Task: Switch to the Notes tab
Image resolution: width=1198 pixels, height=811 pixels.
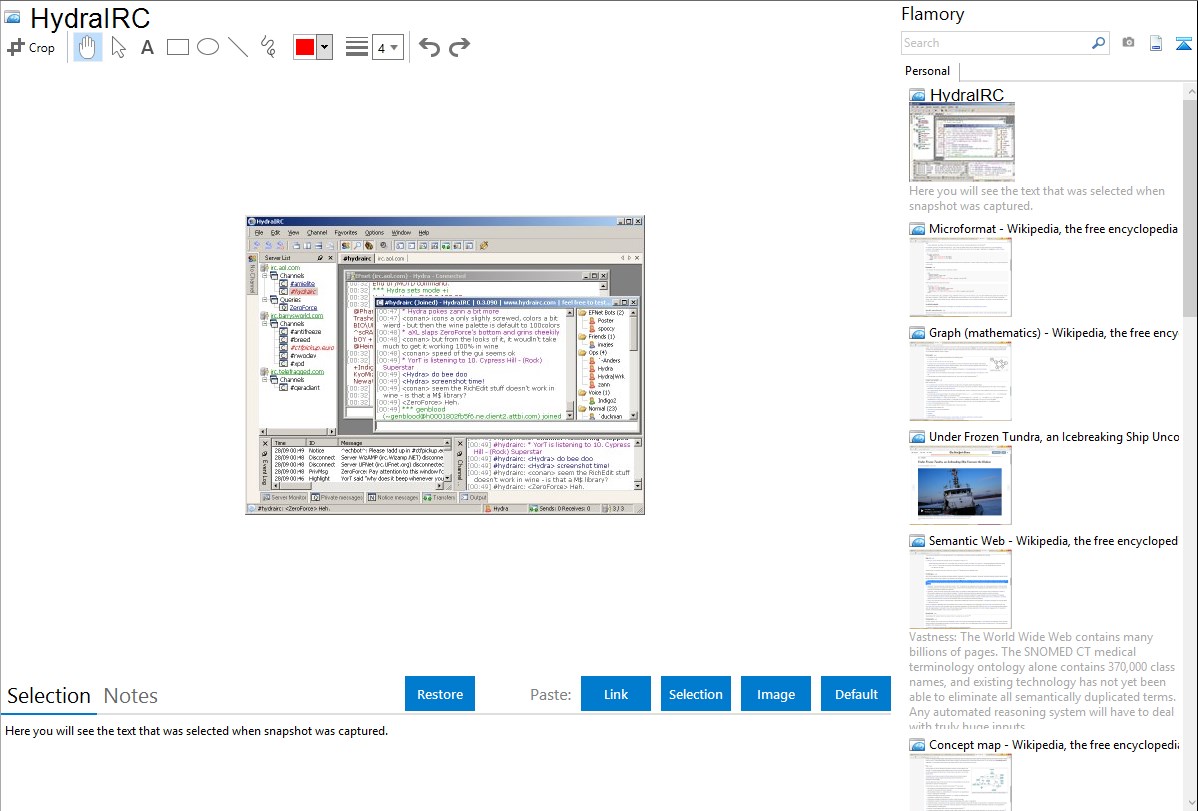Action: point(131,696)
